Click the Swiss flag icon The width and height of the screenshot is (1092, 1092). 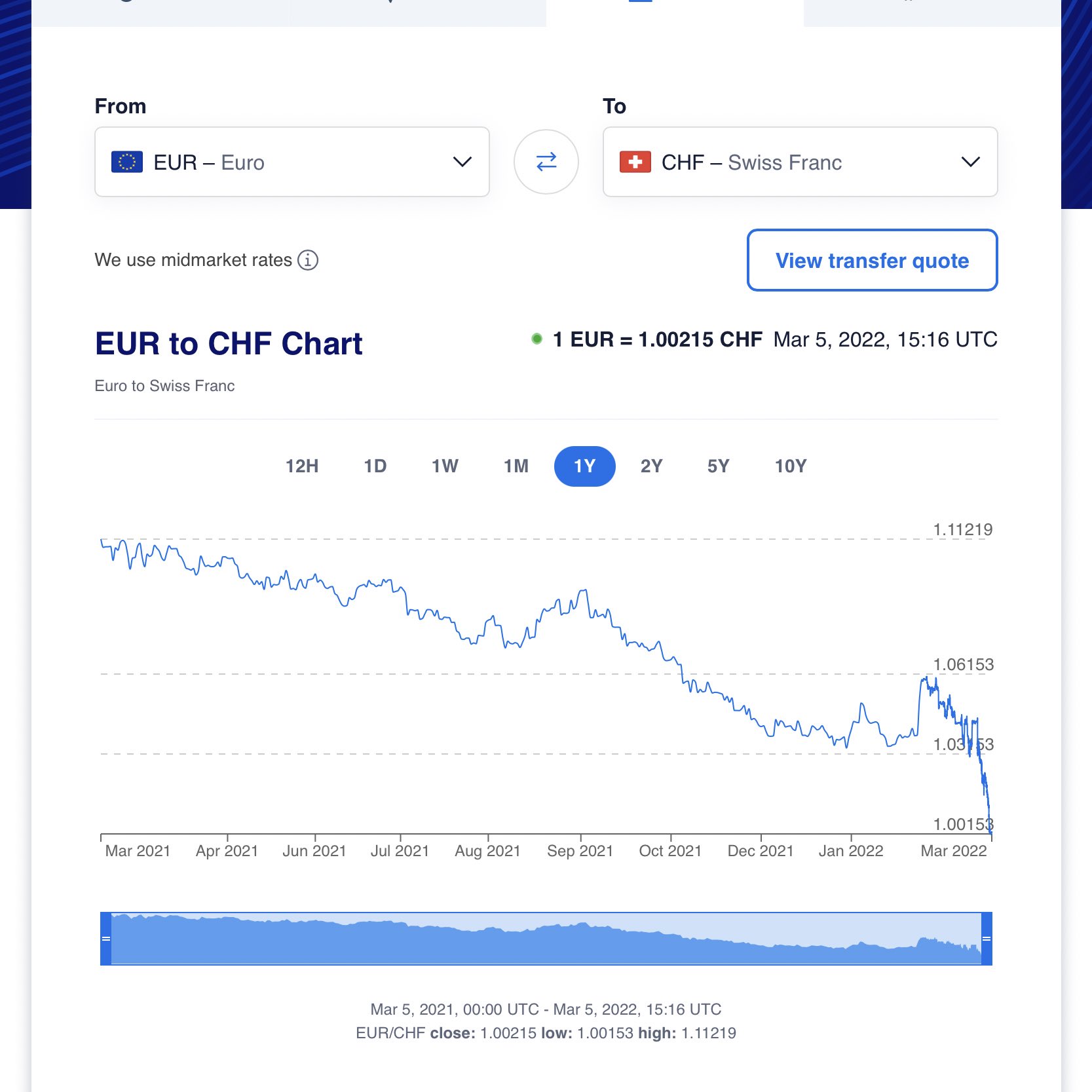635,162
